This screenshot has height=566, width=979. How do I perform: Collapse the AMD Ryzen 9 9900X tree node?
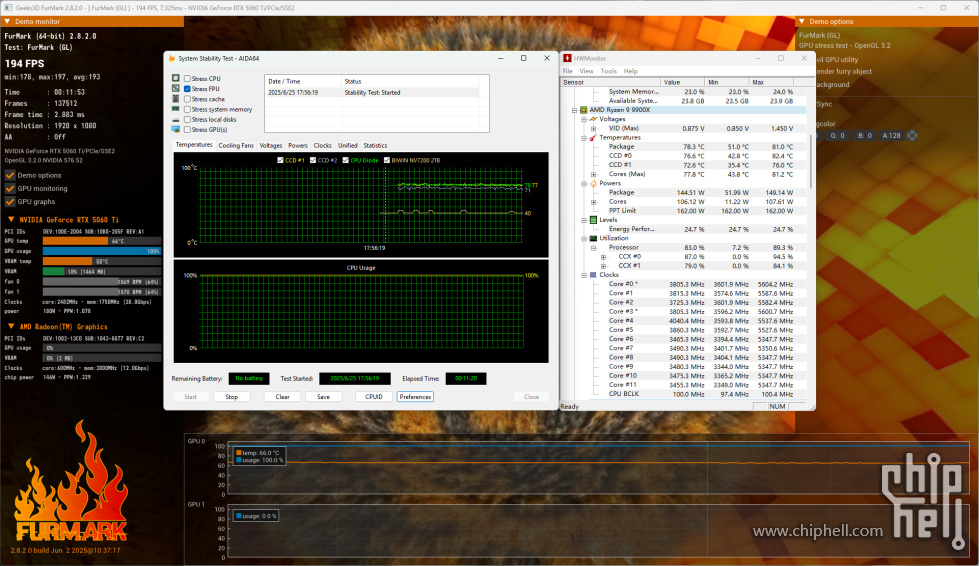(x=574, y=110)
